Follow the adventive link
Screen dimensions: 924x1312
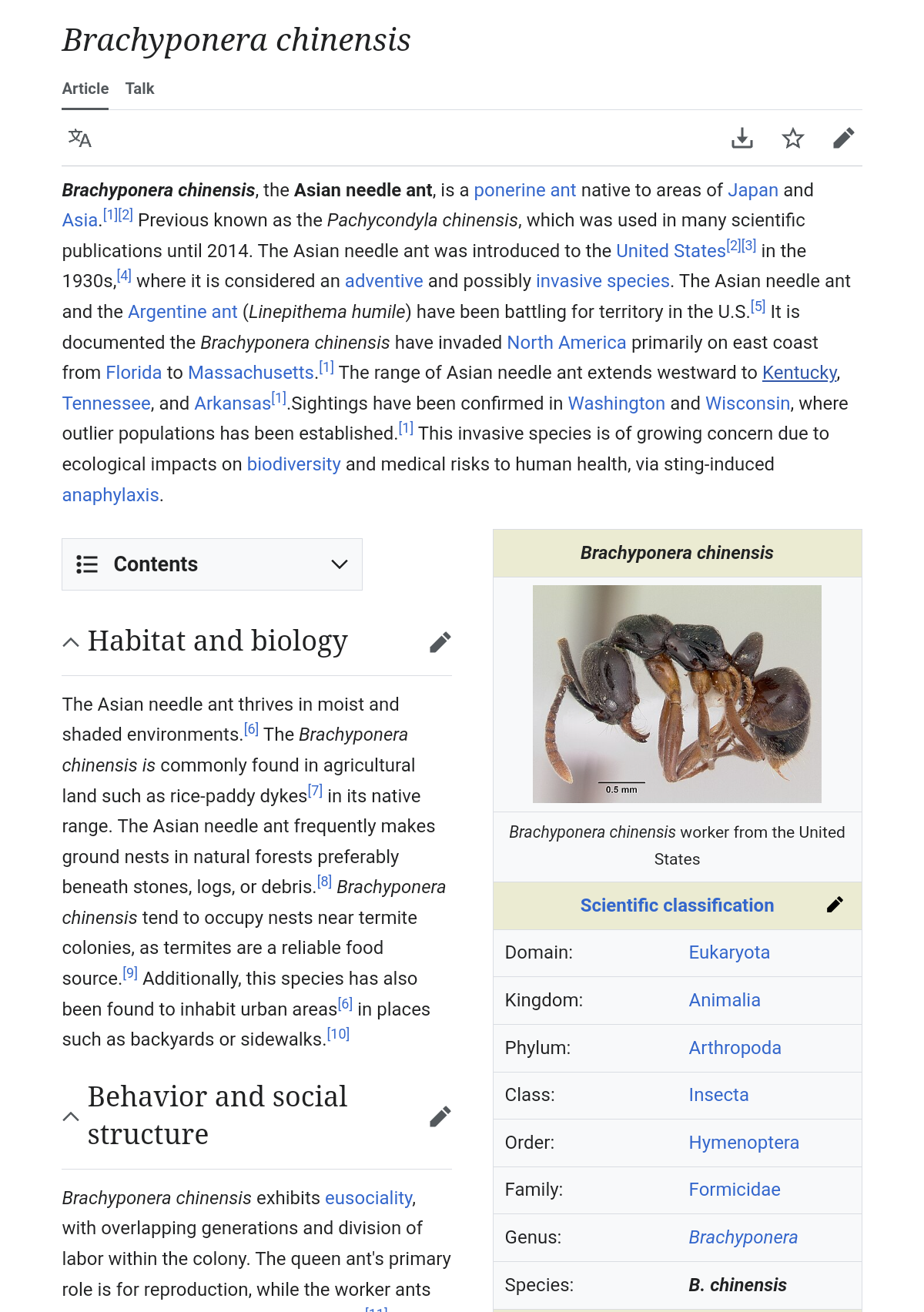click(x=384, y=281)
